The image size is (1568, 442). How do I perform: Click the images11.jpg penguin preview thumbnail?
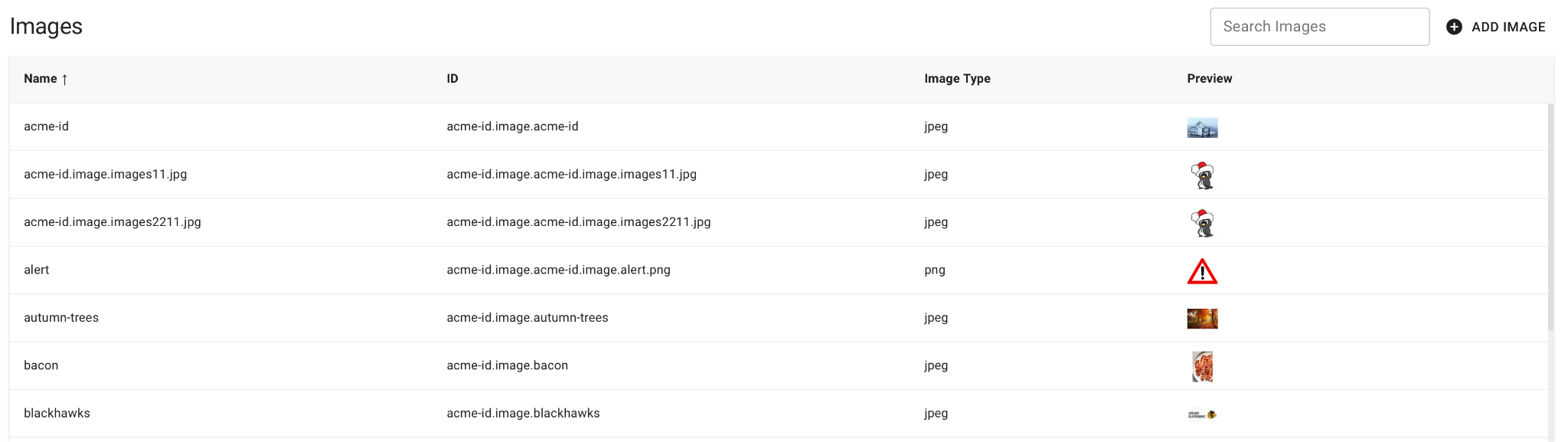click(x=1202, y=175)
